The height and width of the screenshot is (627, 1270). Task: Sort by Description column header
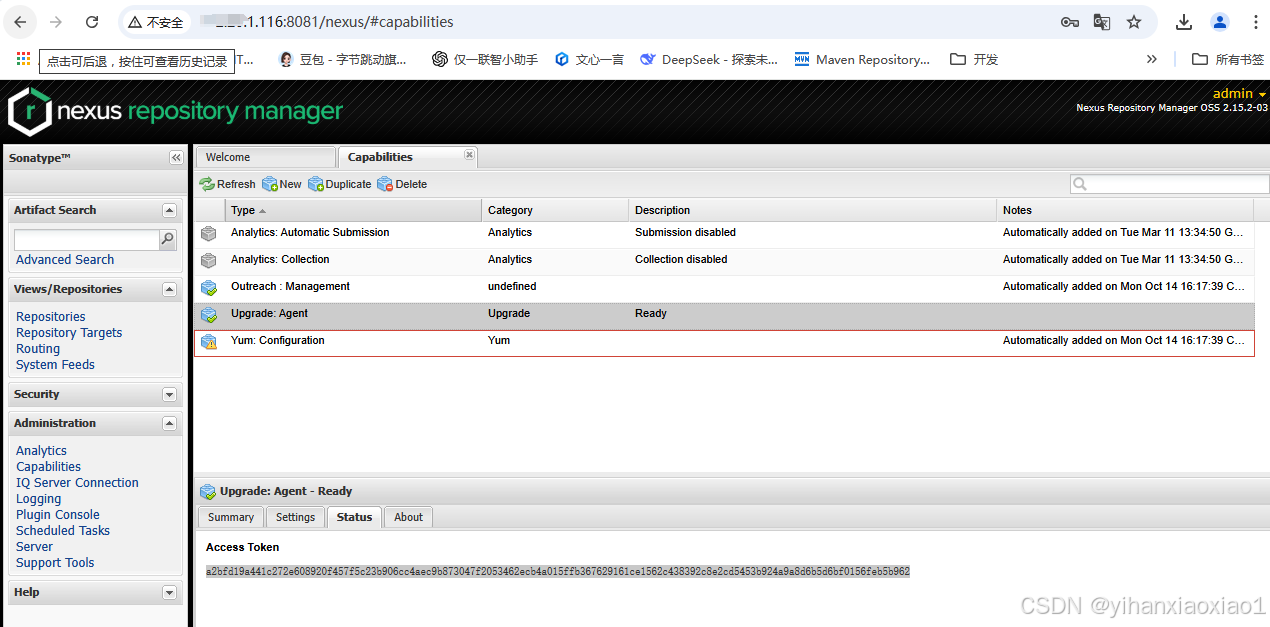tap(813, 210)
